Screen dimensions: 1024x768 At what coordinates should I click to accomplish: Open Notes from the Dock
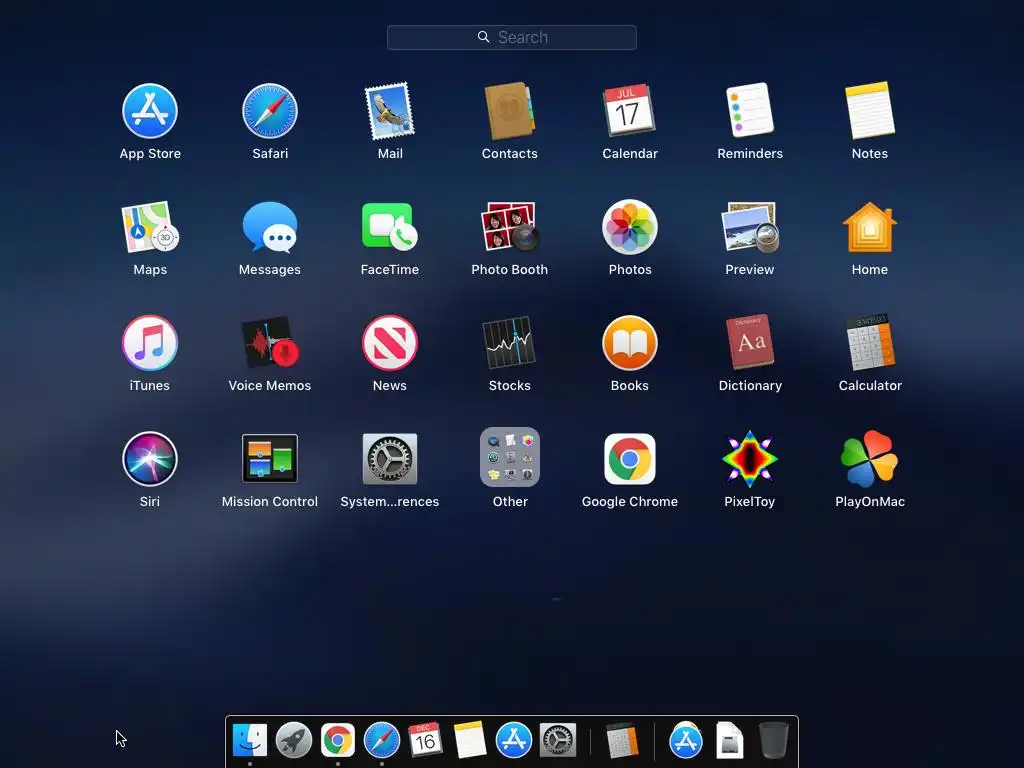click(470, 740)
